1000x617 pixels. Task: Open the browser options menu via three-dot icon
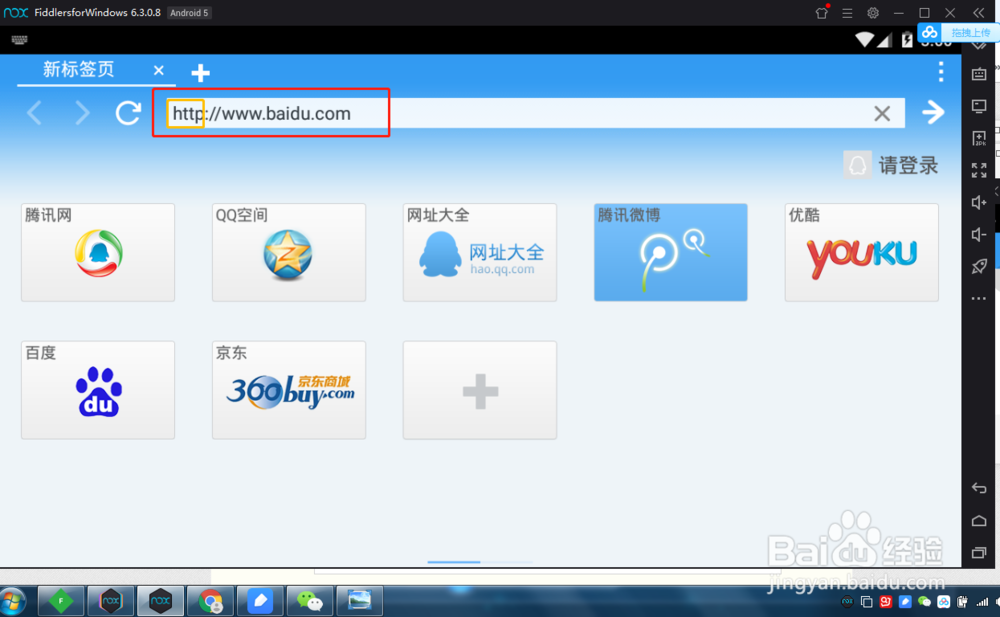(941, 72)
